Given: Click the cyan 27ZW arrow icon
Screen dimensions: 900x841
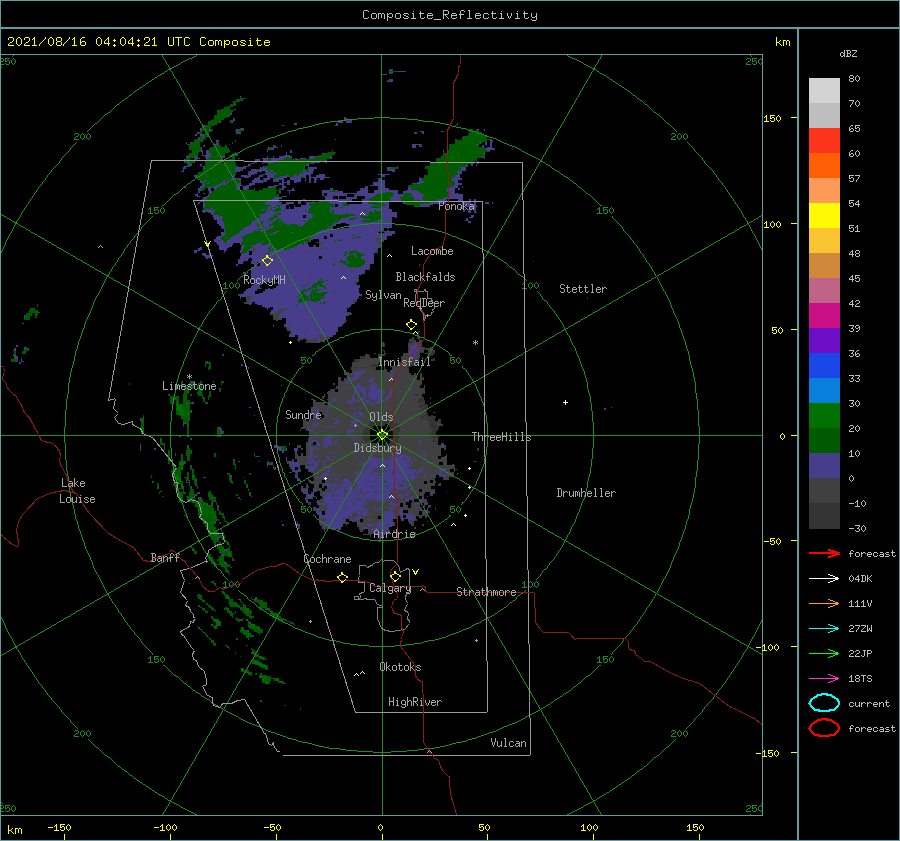Looking at the screenshot, I should (824, 629).
